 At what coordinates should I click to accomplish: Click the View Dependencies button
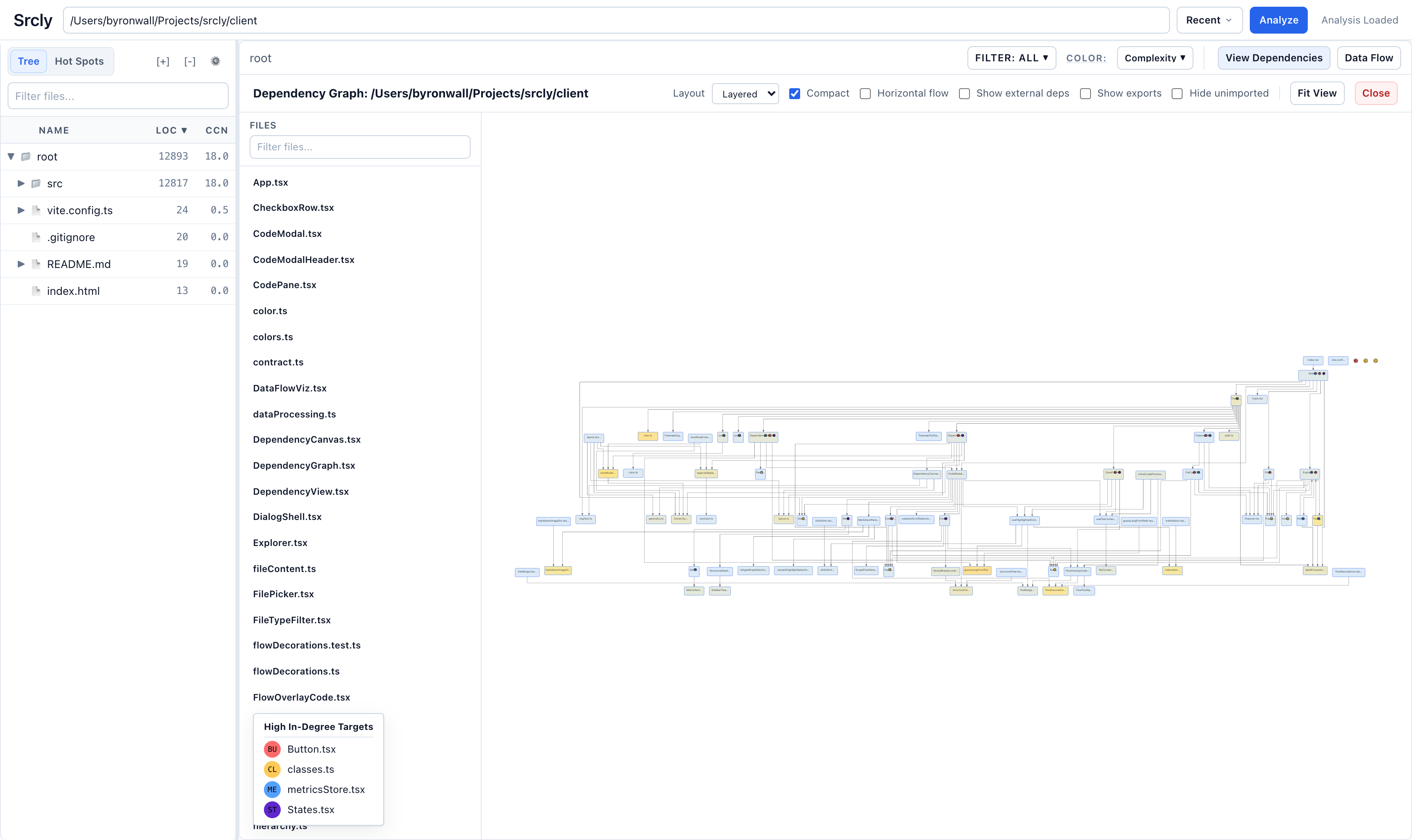coord(1274,58)
